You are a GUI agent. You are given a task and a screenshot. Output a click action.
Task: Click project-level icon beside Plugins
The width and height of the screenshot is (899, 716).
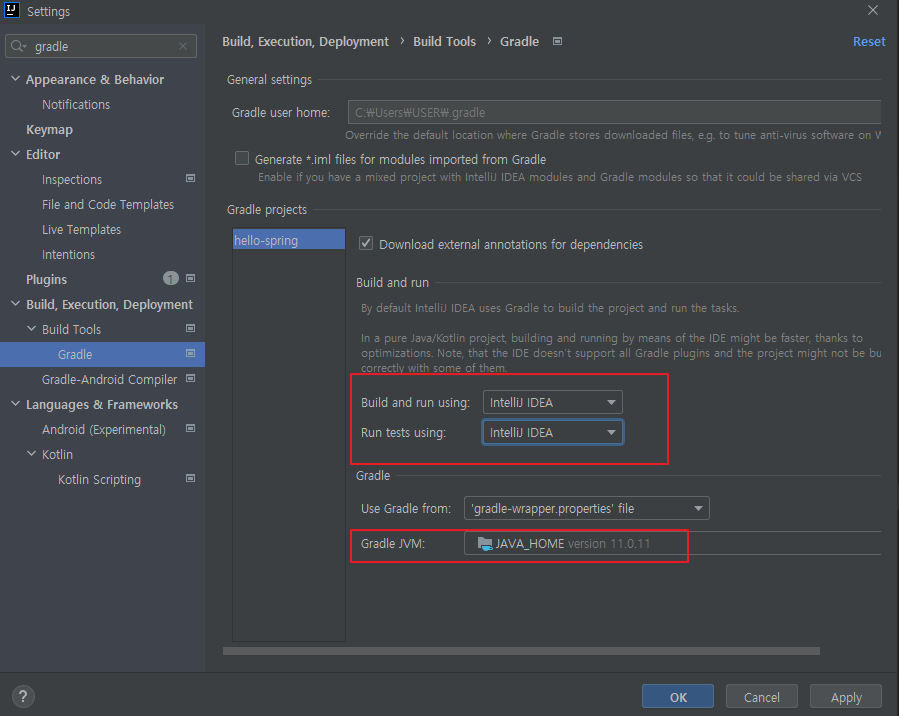(x=190, y=279)
